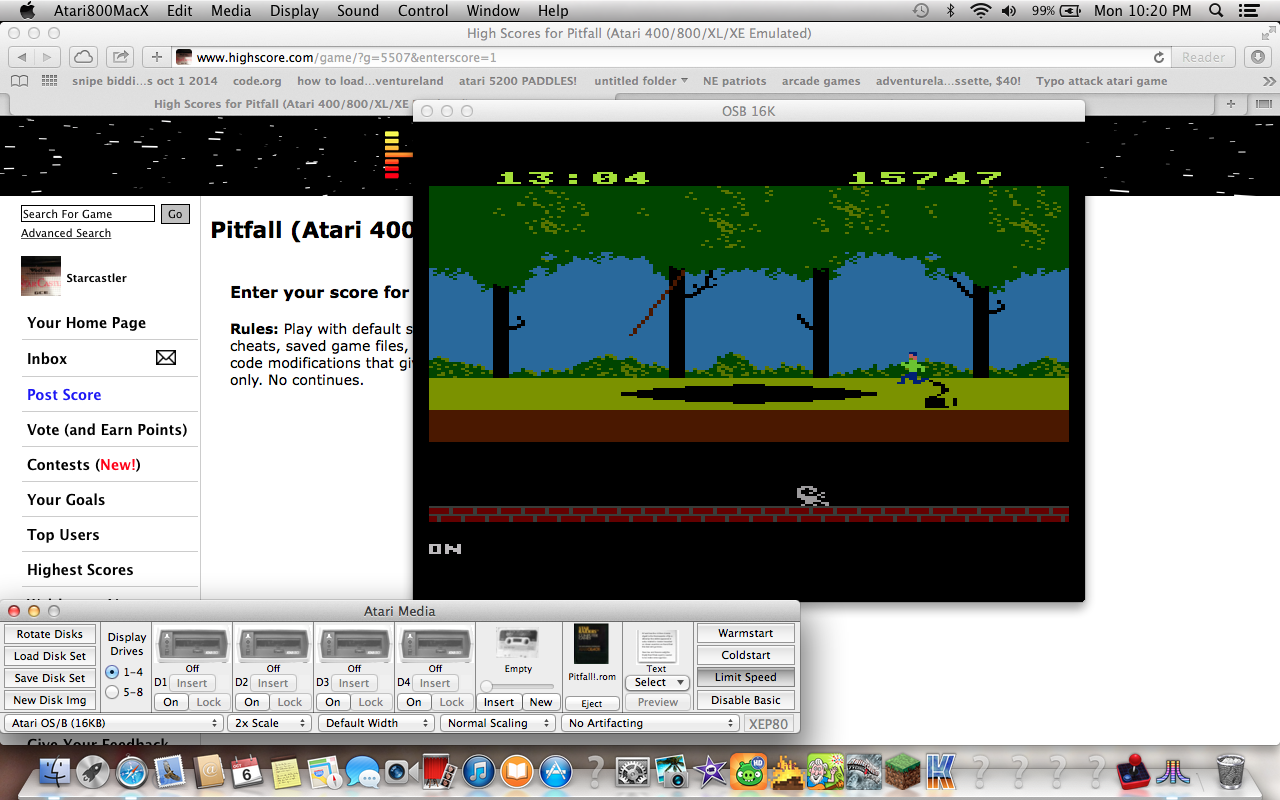Screen dimensions: 1280x800
Task: Select Display Drives 5-8 radio button
Action: [112, 692]
